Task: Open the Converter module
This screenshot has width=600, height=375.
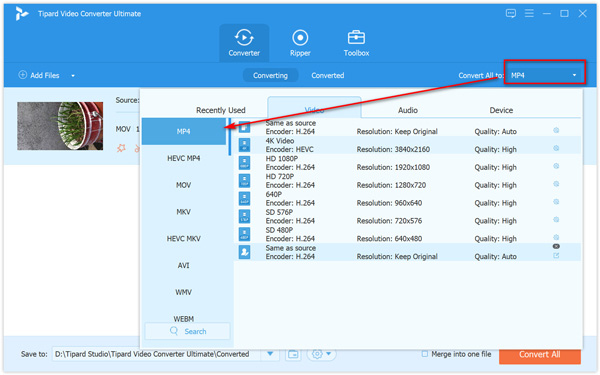Action: (244, 43)
